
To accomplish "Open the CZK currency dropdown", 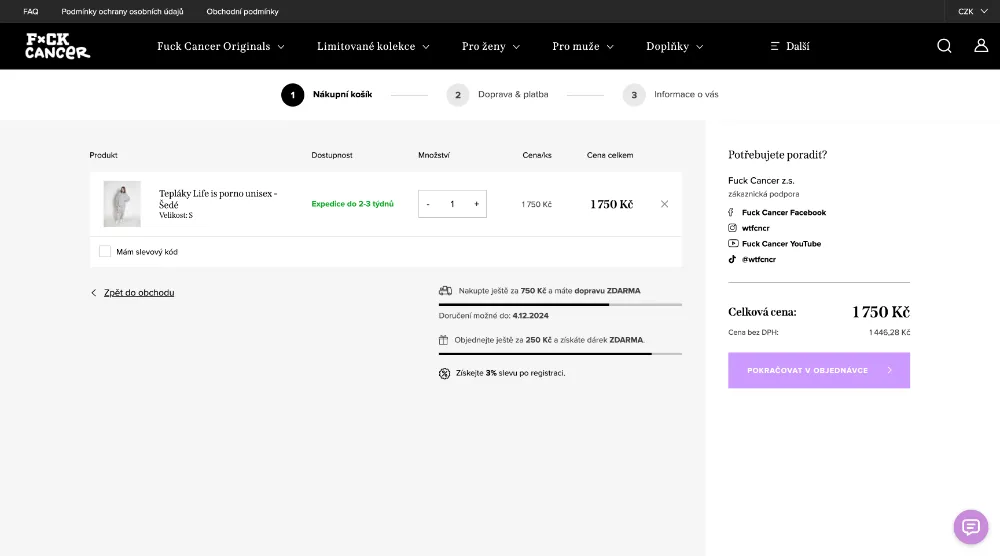I will click(x=973, y=11).
